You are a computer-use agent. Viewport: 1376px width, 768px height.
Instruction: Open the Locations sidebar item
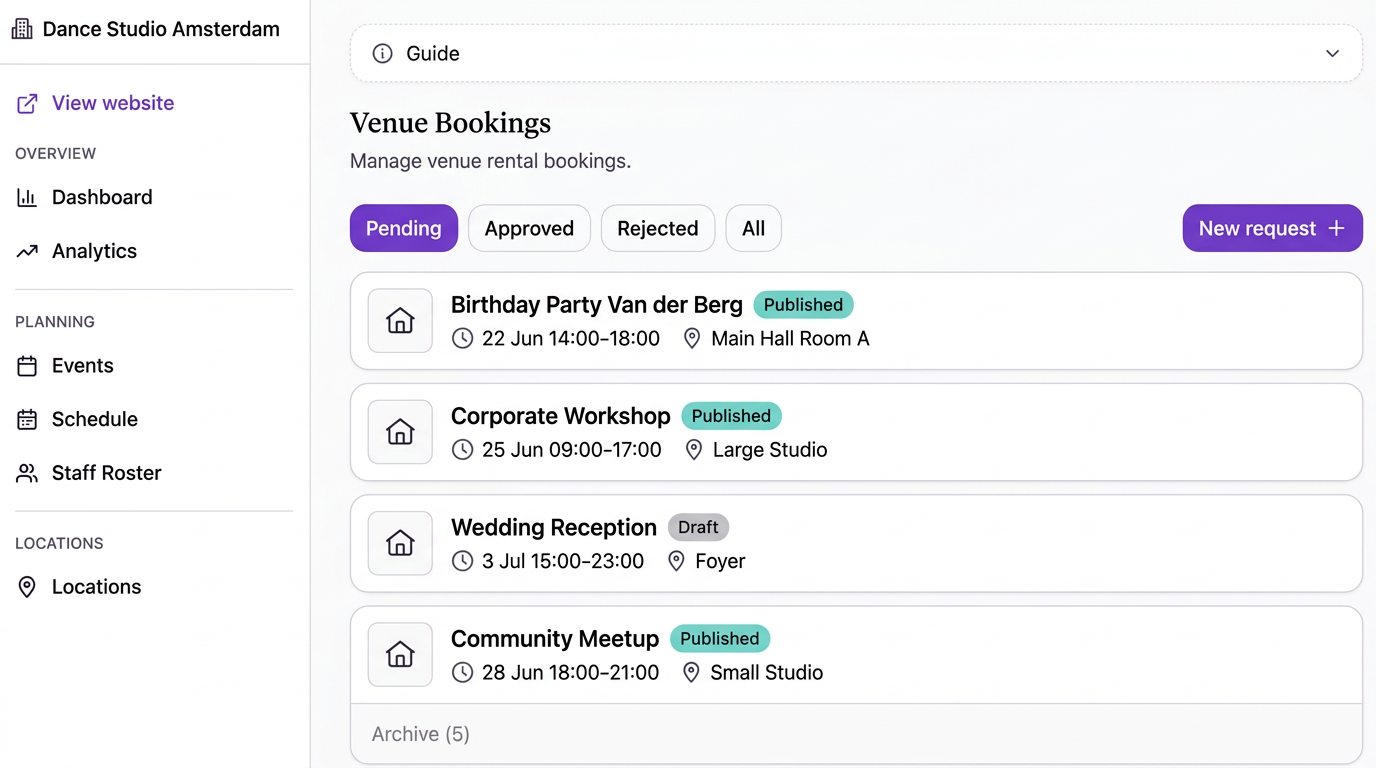click(x=96, y=587)
